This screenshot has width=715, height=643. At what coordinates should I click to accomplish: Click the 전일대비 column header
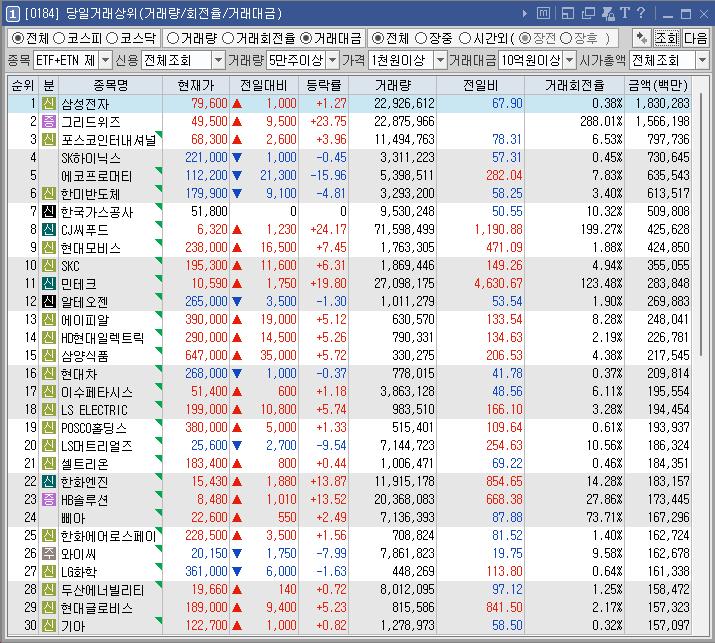pyautogui.click(x=264, y=85)
